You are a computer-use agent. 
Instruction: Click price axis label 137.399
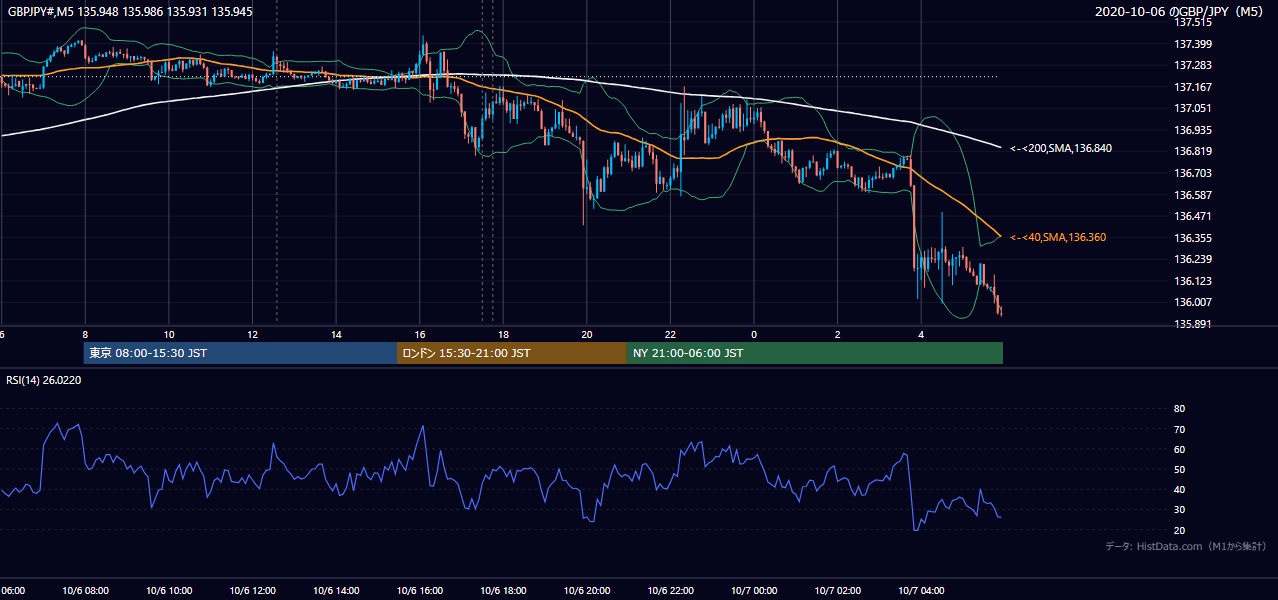[1194, 44]
